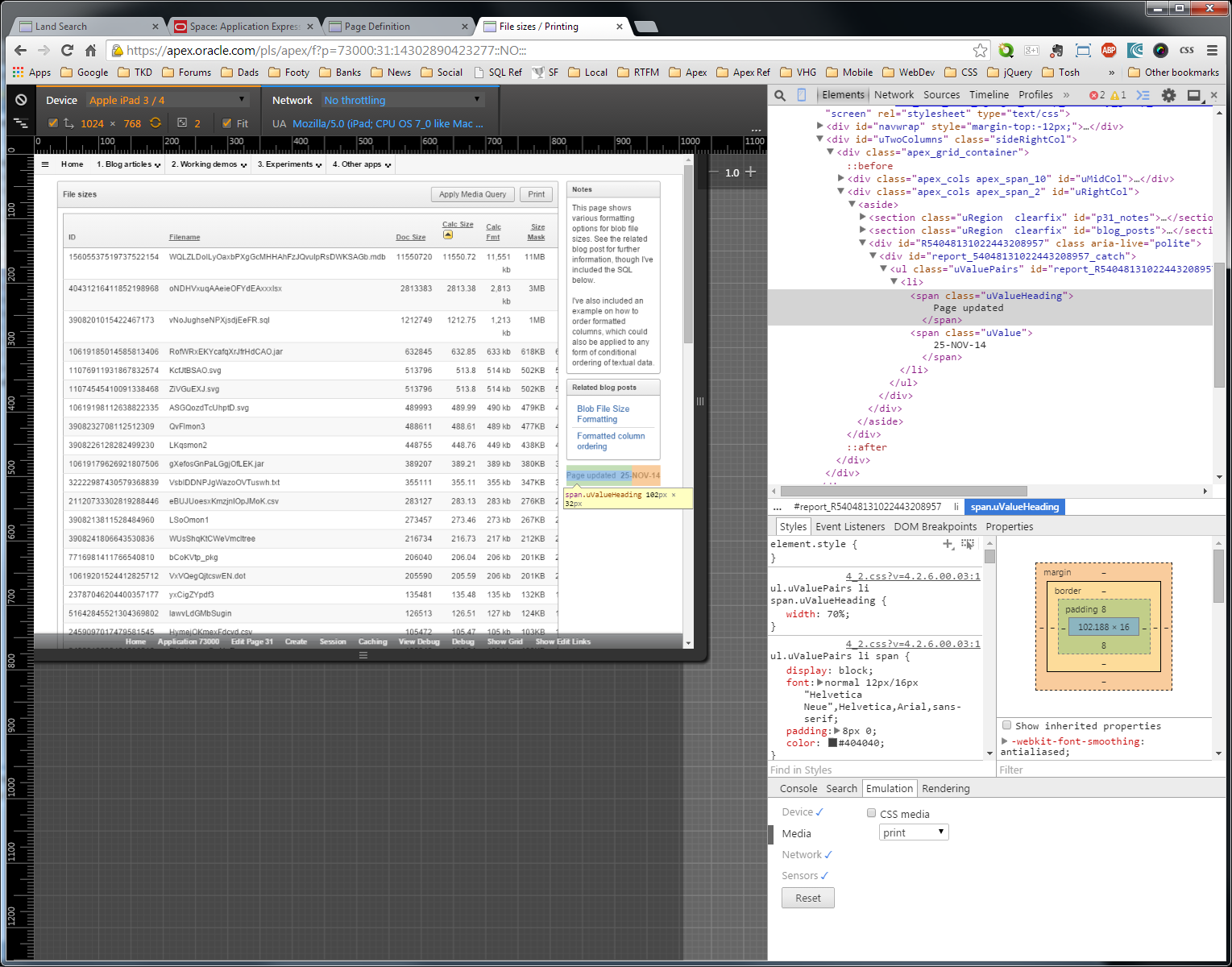Switch to the Sources panel tab
The width and height of the screenshot is (1232, 967).
pos(941,95)
